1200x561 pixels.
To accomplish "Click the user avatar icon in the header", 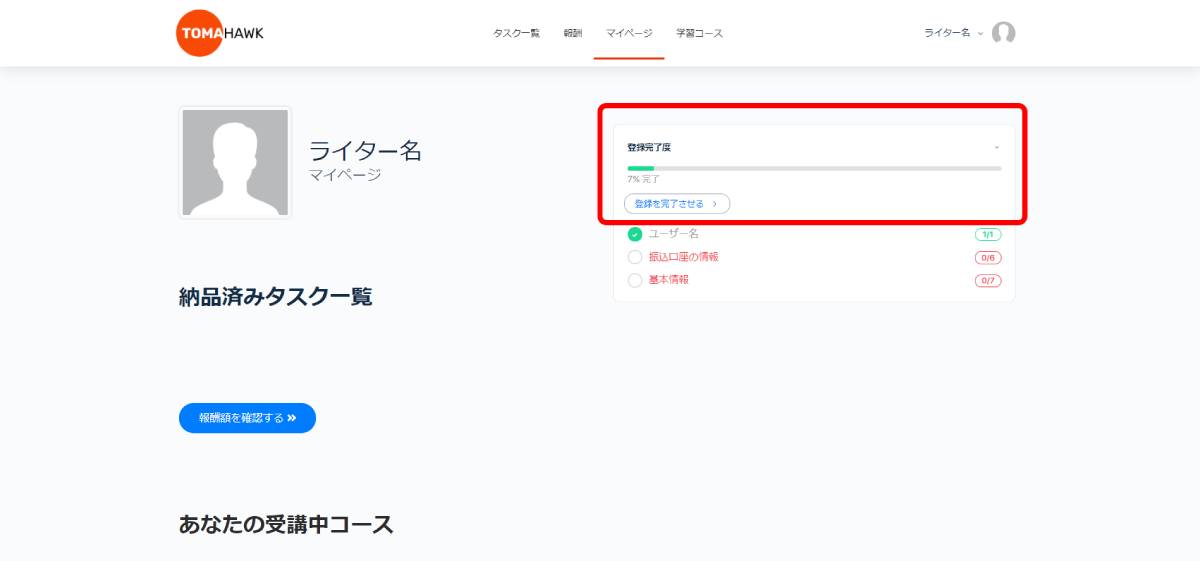I will (1003, 33).
